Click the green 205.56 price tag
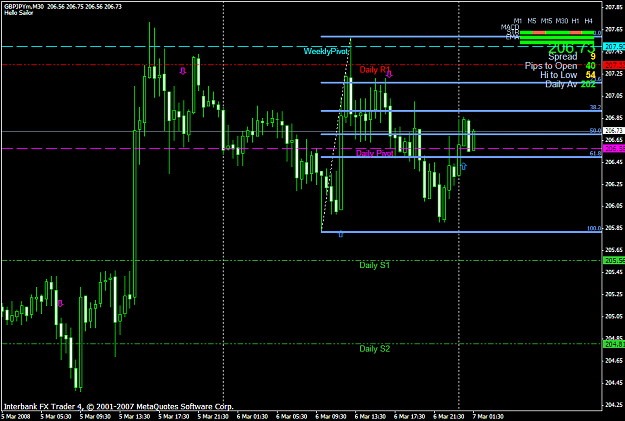 [x=614, y=260]
